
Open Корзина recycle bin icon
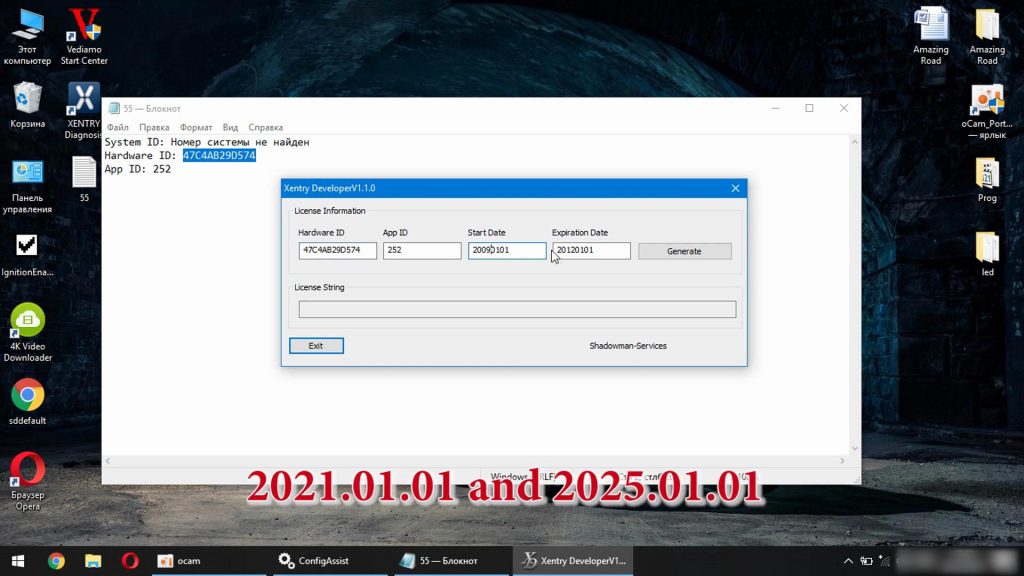(27, 104)
